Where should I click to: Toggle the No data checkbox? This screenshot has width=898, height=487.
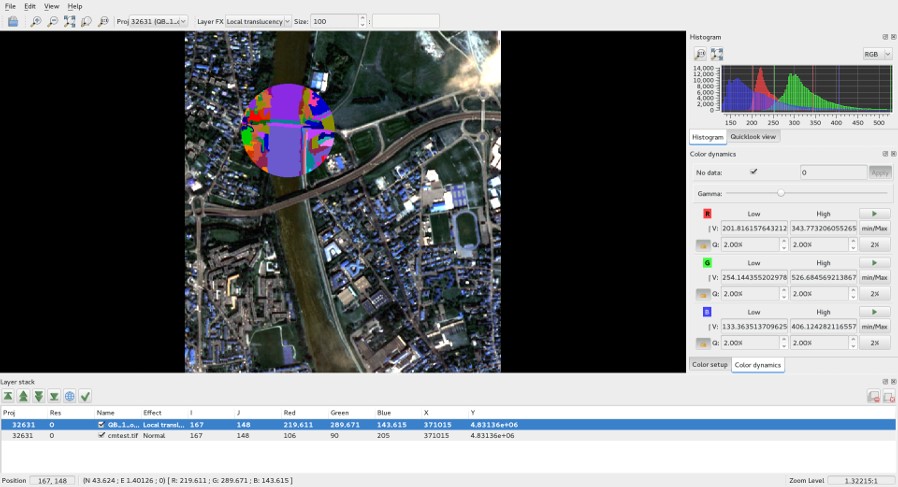[x=754, y=172]
